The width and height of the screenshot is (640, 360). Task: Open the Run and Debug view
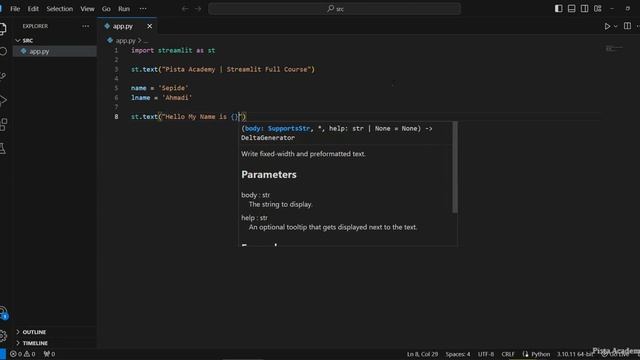(3, 100)
